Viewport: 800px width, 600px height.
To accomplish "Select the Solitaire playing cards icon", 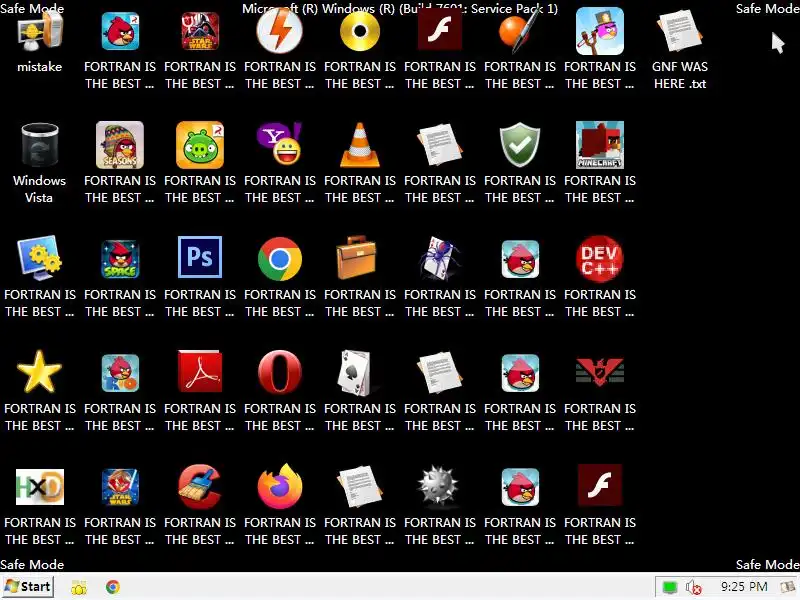I will tap(356, 372).
